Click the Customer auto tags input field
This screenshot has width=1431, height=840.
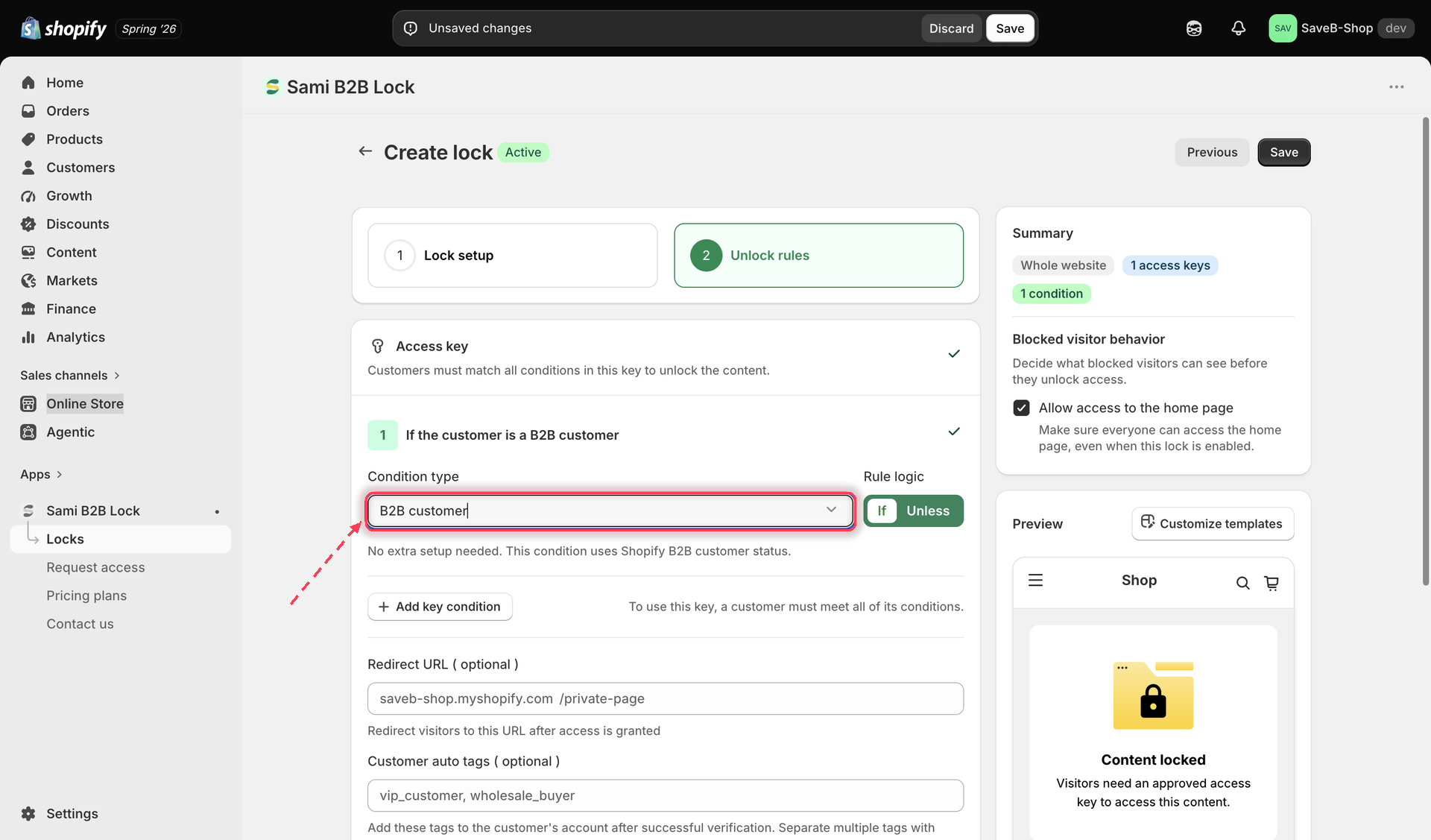click(665, 795)
